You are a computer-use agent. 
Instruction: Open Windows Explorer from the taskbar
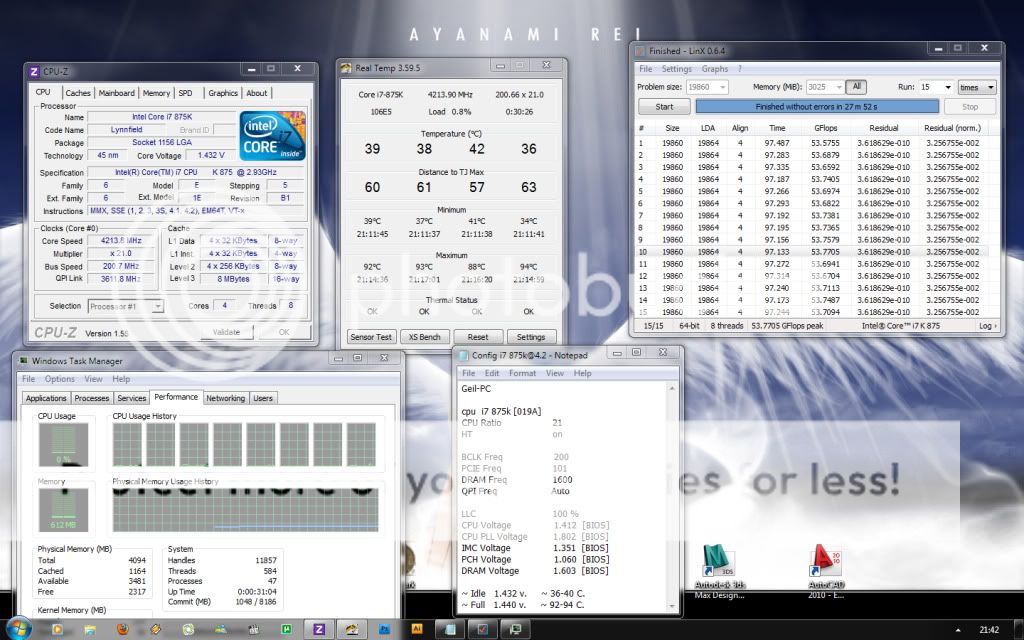tap(89, 630)
